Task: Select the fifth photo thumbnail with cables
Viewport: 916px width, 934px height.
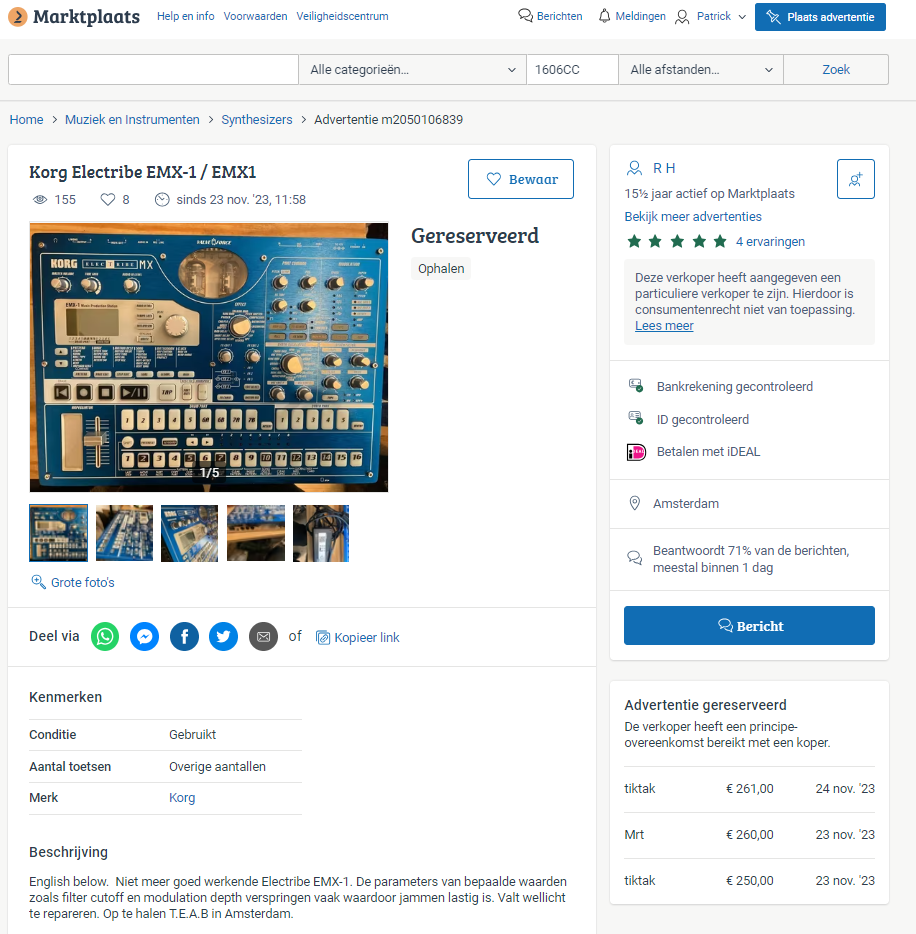Action: (321, 533)
